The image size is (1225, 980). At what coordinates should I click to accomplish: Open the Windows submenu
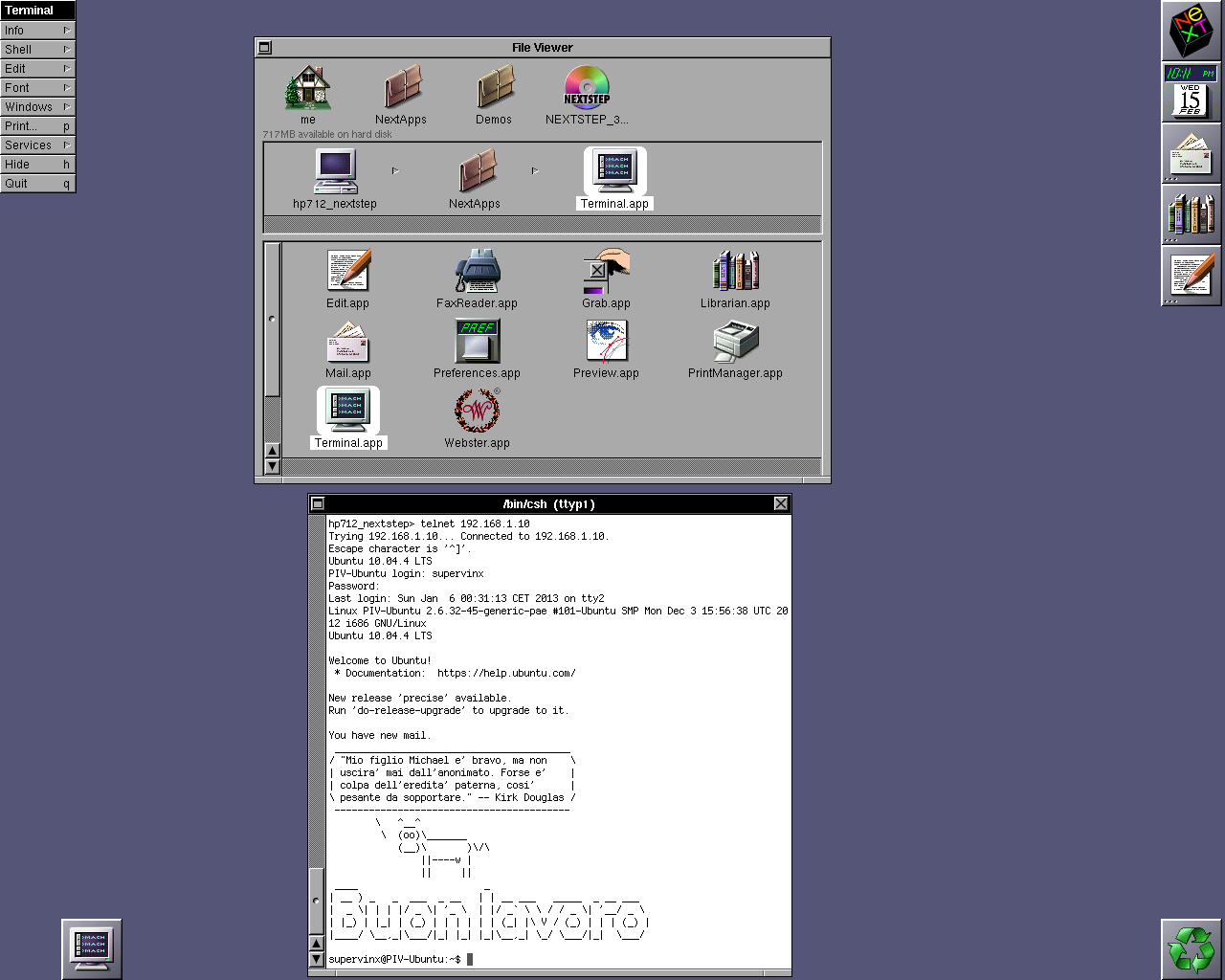[x=37, y=107]
